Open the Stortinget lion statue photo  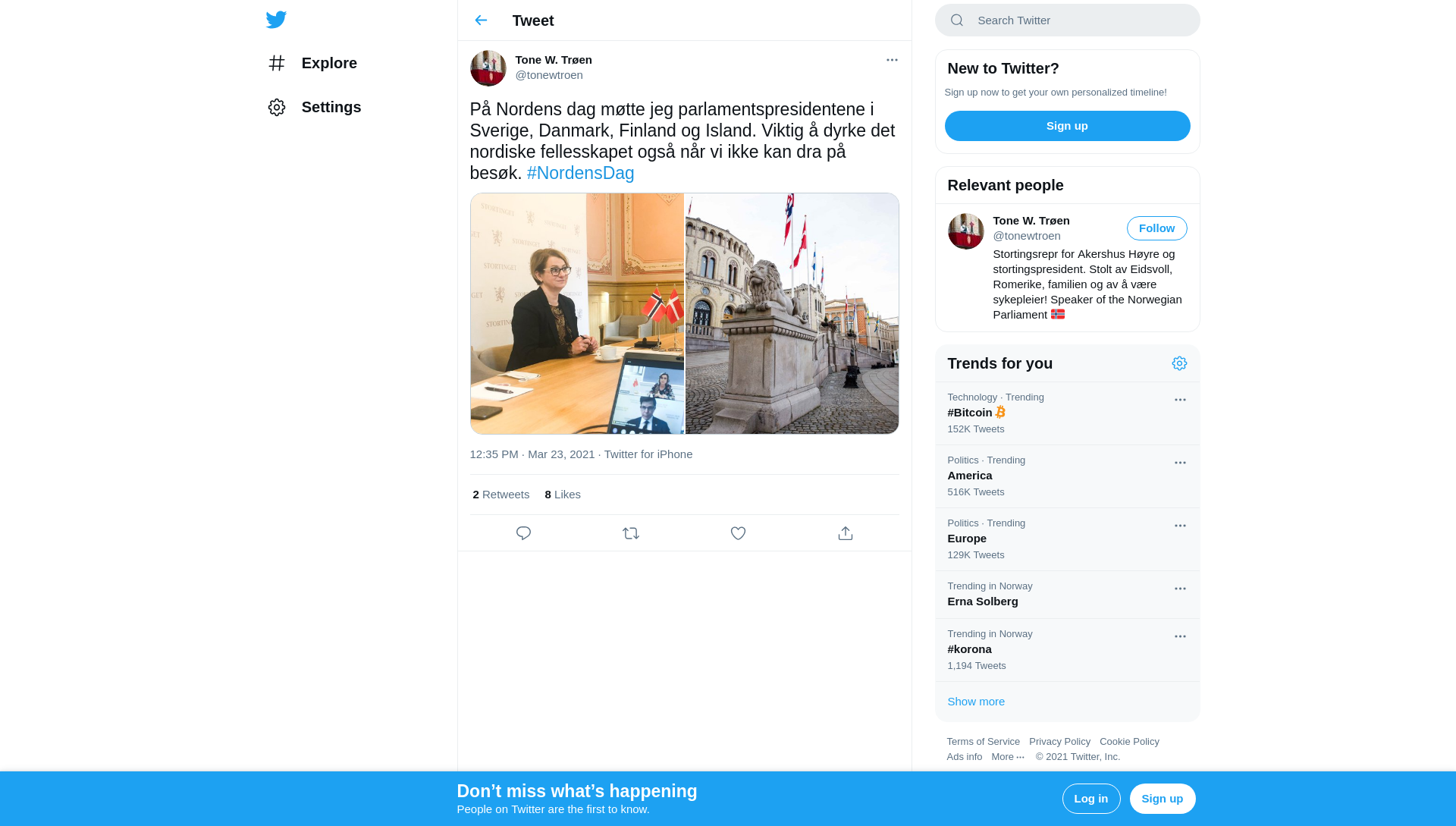click(x=792, y=313)
